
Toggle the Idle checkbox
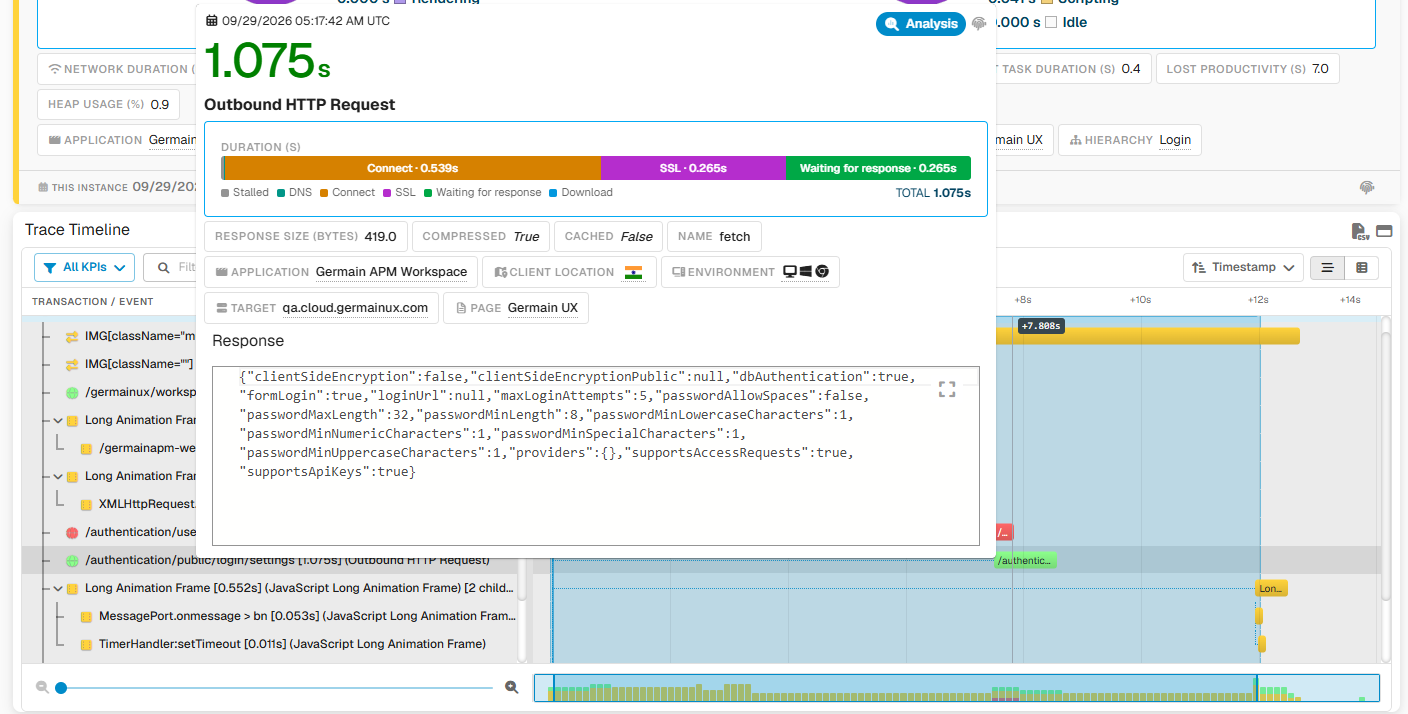pos(1051,22)
